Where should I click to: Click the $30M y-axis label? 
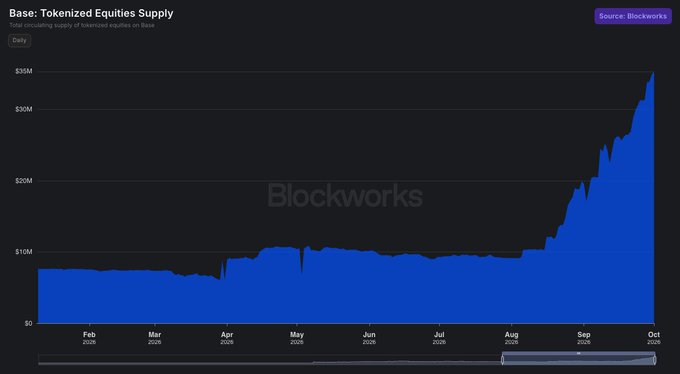click(23, 109)
